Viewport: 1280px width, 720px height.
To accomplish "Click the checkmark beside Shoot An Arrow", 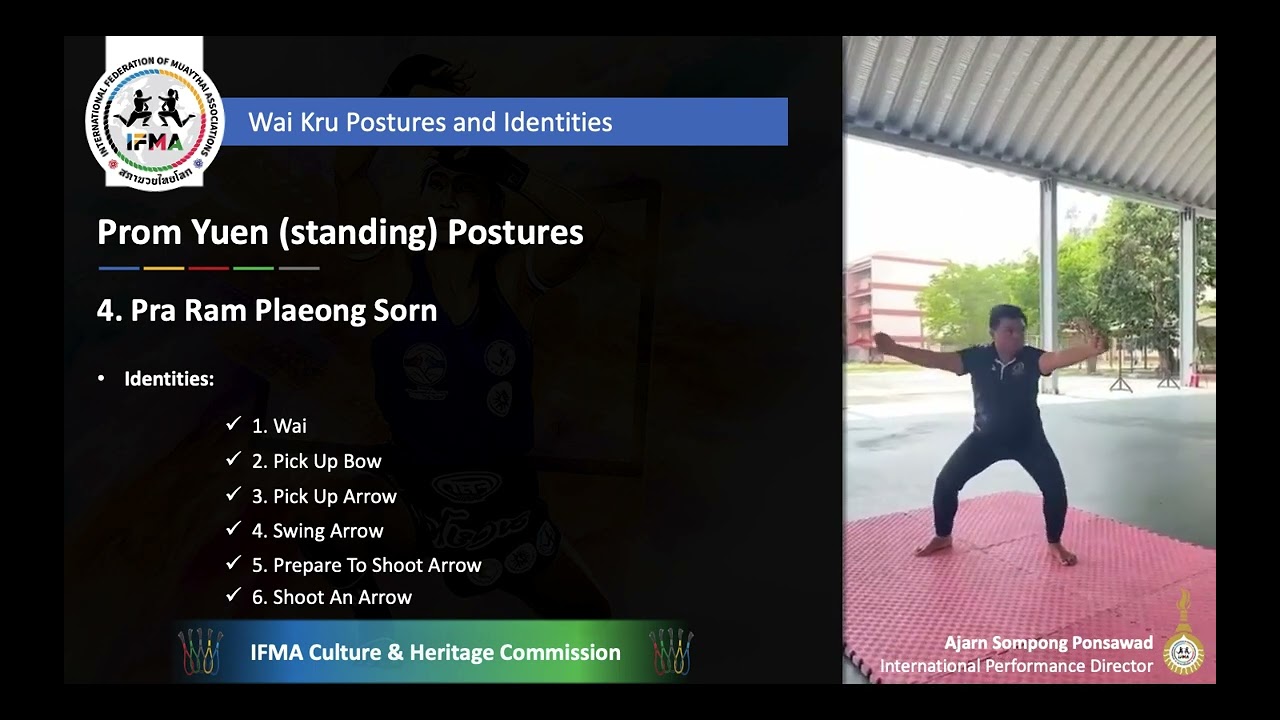I will point(233,595).
